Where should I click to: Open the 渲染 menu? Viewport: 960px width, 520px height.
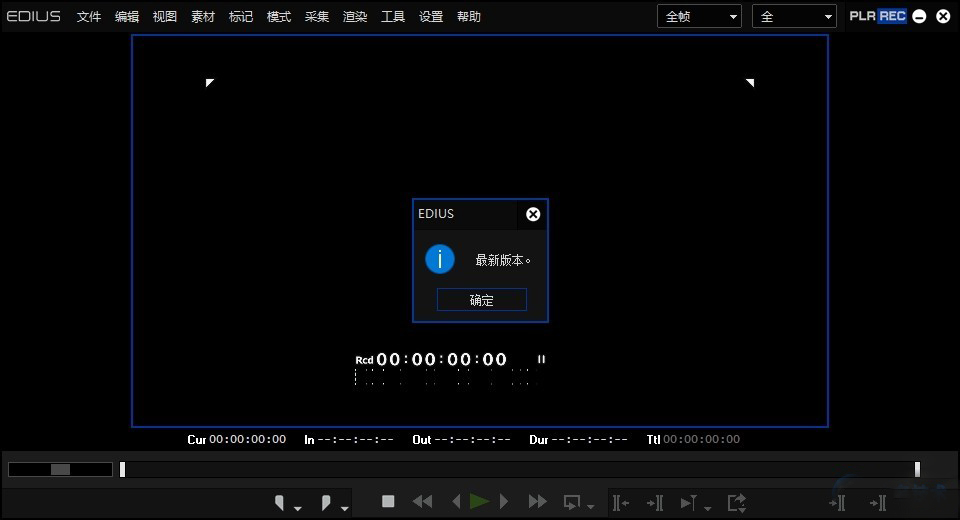click(354, 17)
